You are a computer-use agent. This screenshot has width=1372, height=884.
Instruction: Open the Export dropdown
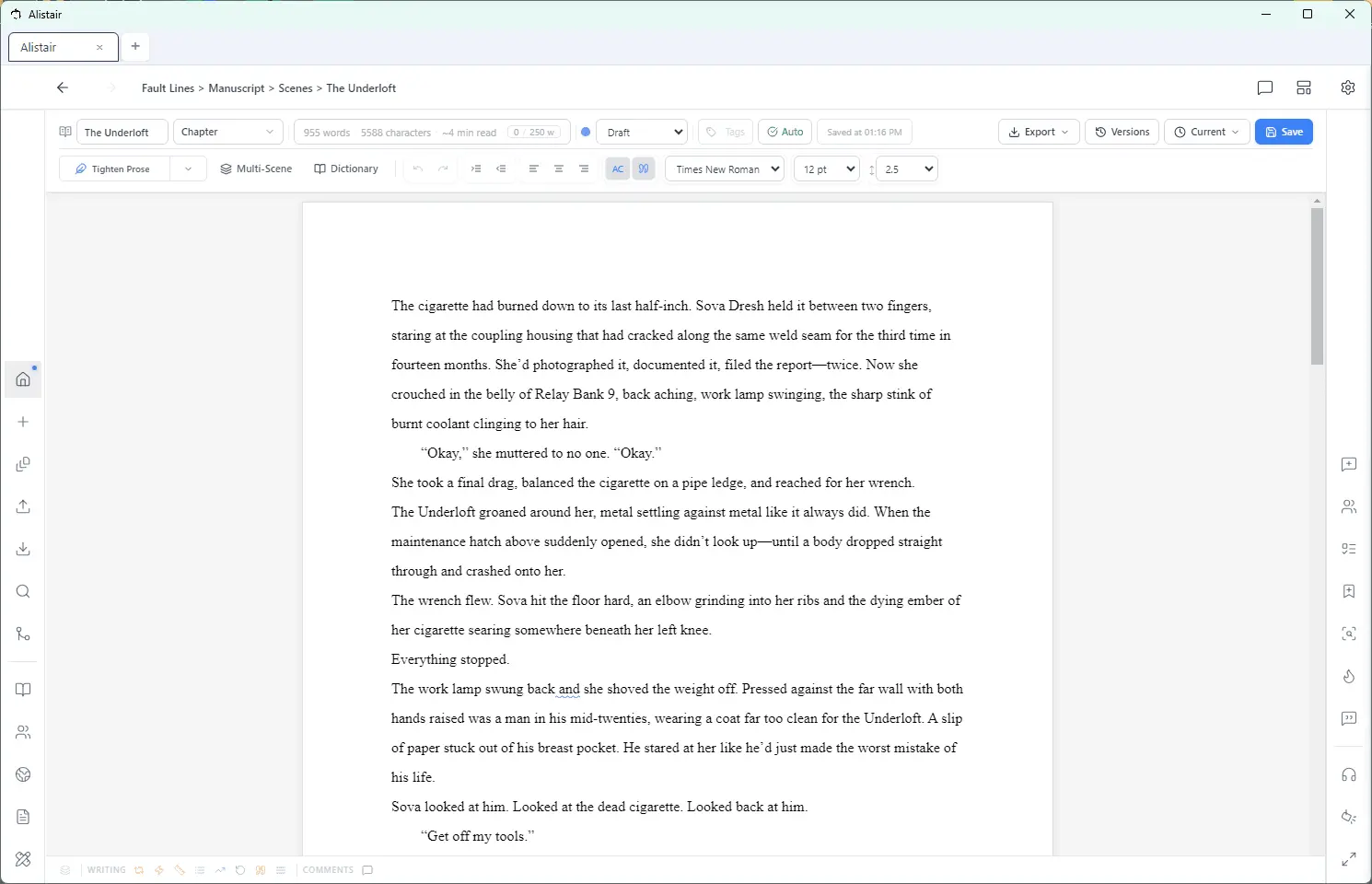pos(1039,132)
